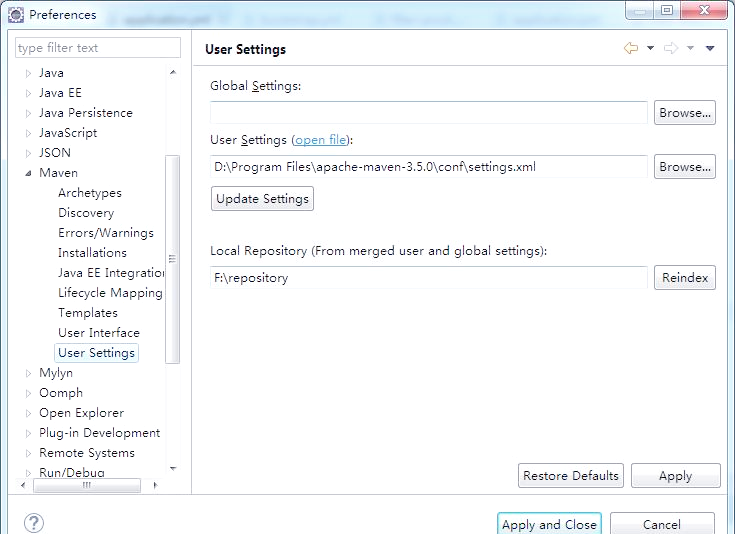
Task: Maximize the Preferences window
Action: click(667, 9)
